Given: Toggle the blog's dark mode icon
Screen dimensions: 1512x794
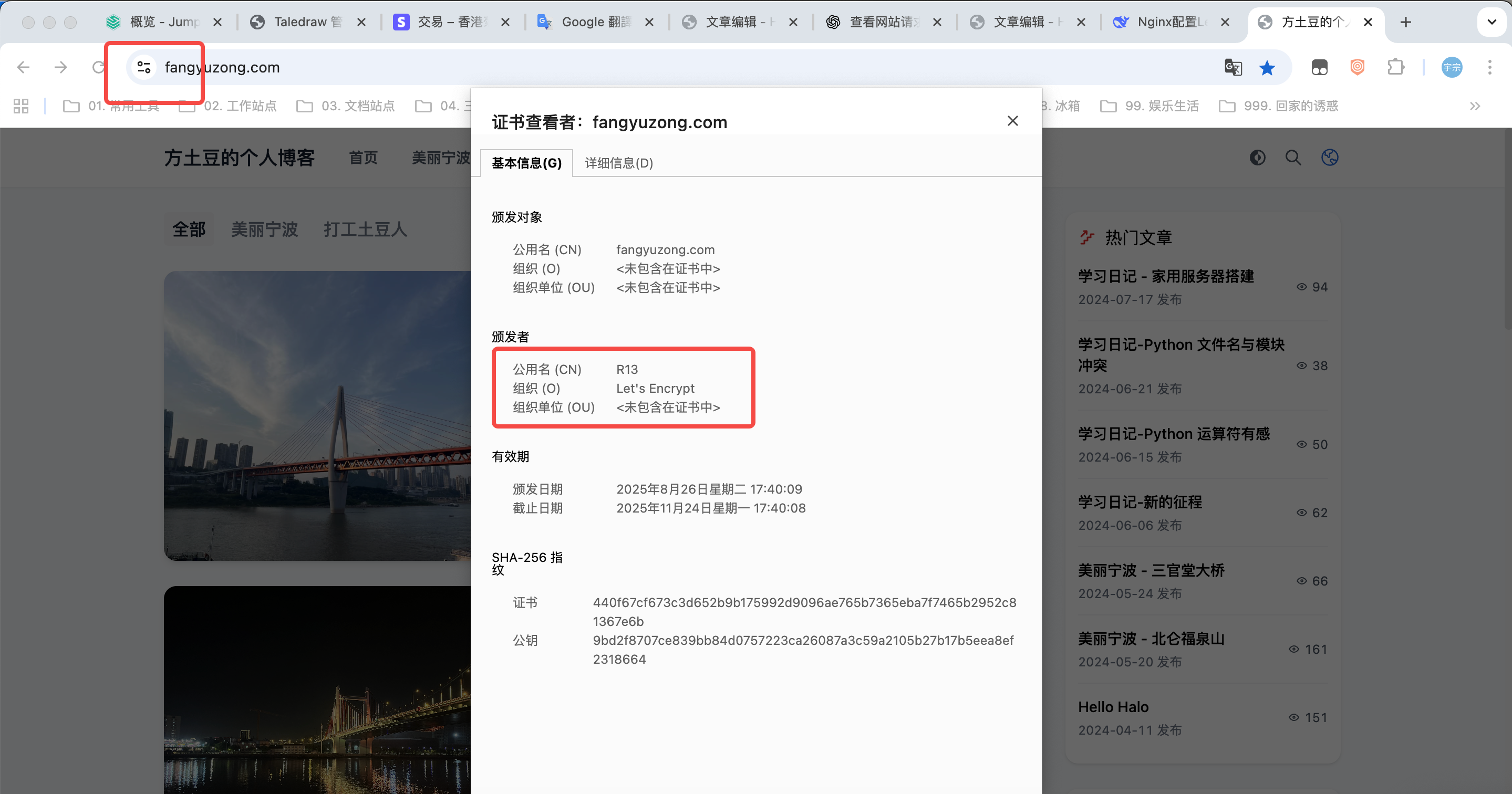Looking at the screenshot, I should click(1257, 157).
